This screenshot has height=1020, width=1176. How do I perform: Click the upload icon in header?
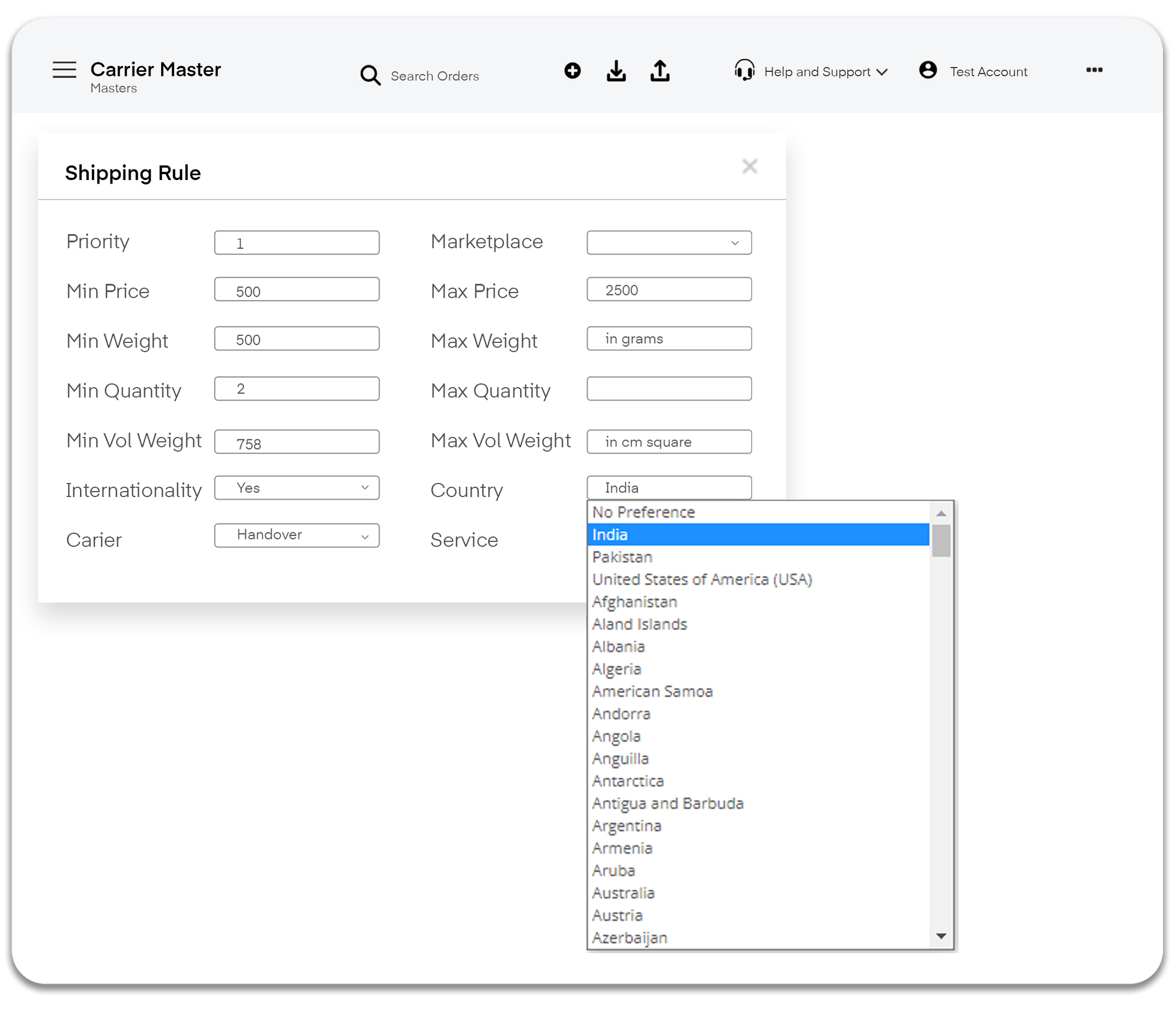(x=660, y=71)
